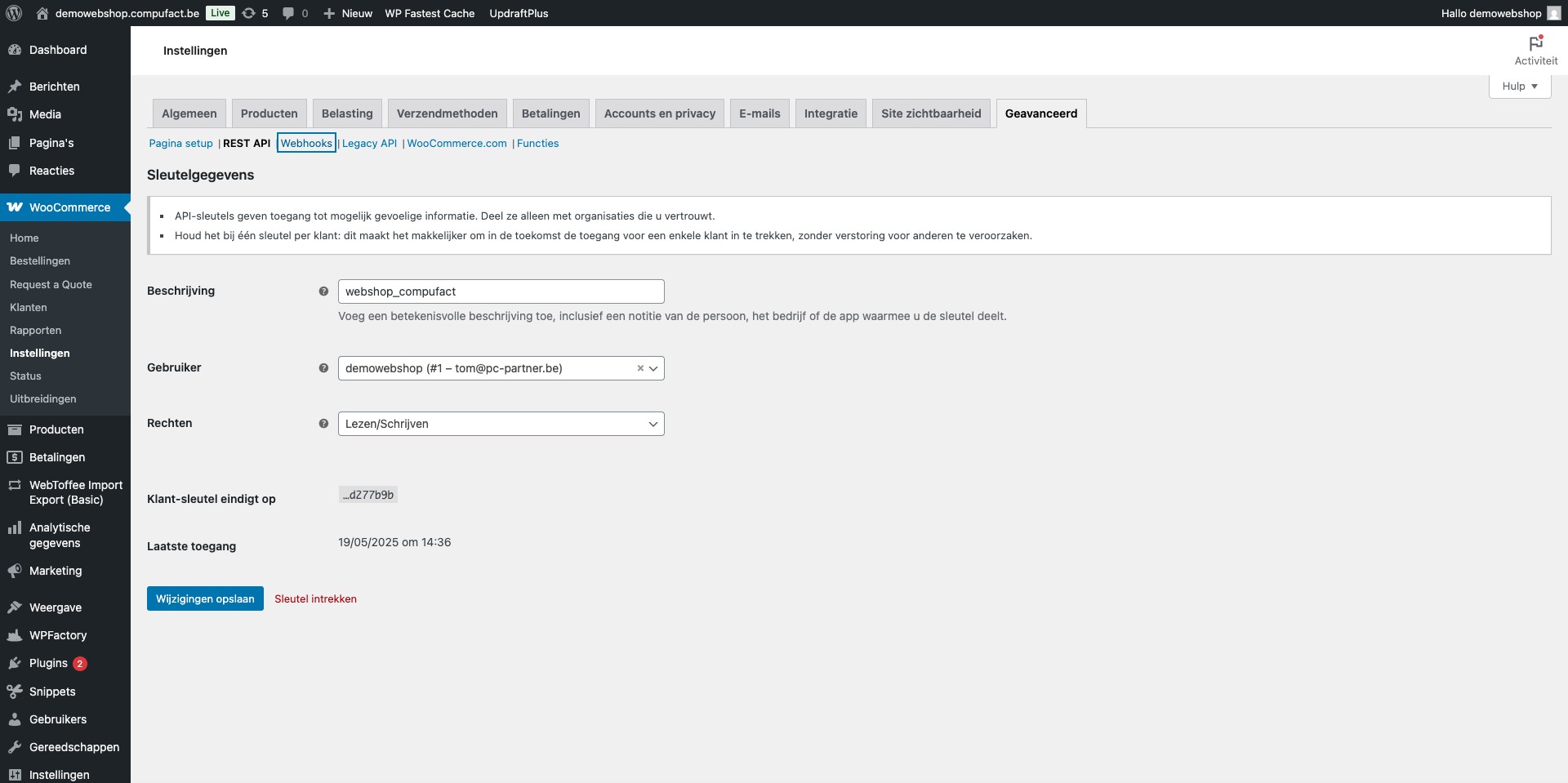
Task: Open Request a Quote submenu item
Action: (x=51, y=284)
